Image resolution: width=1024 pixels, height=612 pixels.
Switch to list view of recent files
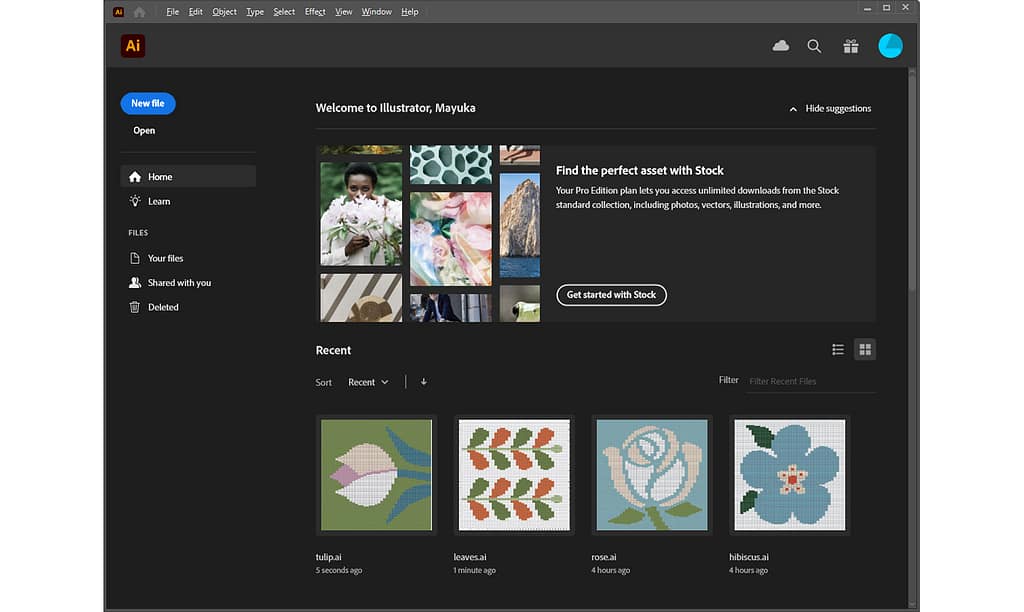coord(838,349)
